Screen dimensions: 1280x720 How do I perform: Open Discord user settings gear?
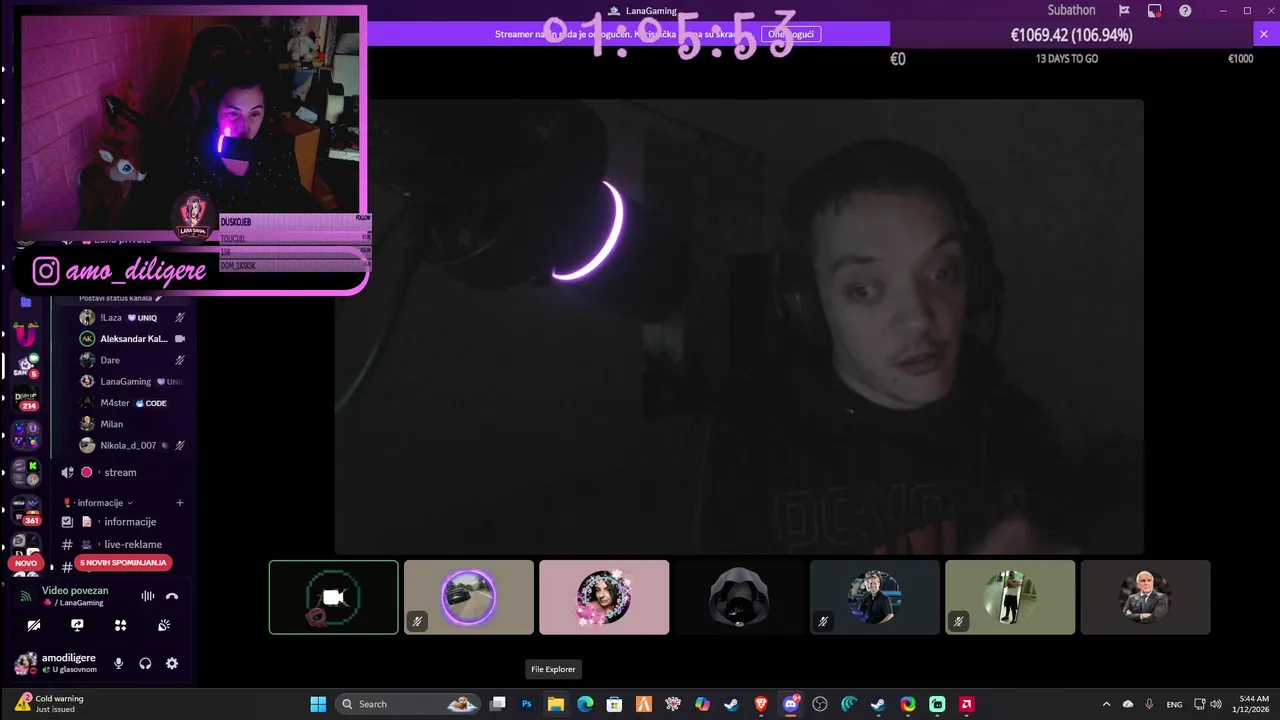(x=172, y=663)
